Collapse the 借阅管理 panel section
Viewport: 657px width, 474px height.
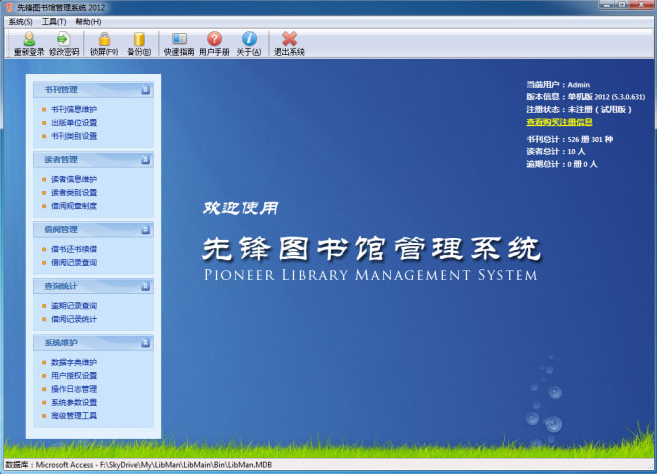coord(145,230)
